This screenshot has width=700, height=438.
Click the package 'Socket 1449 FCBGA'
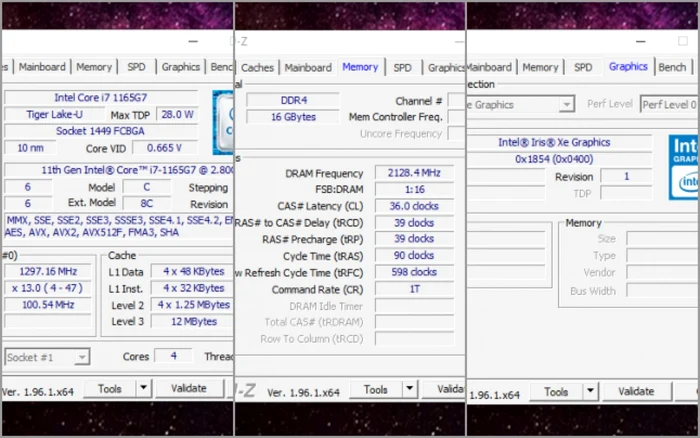101,131
